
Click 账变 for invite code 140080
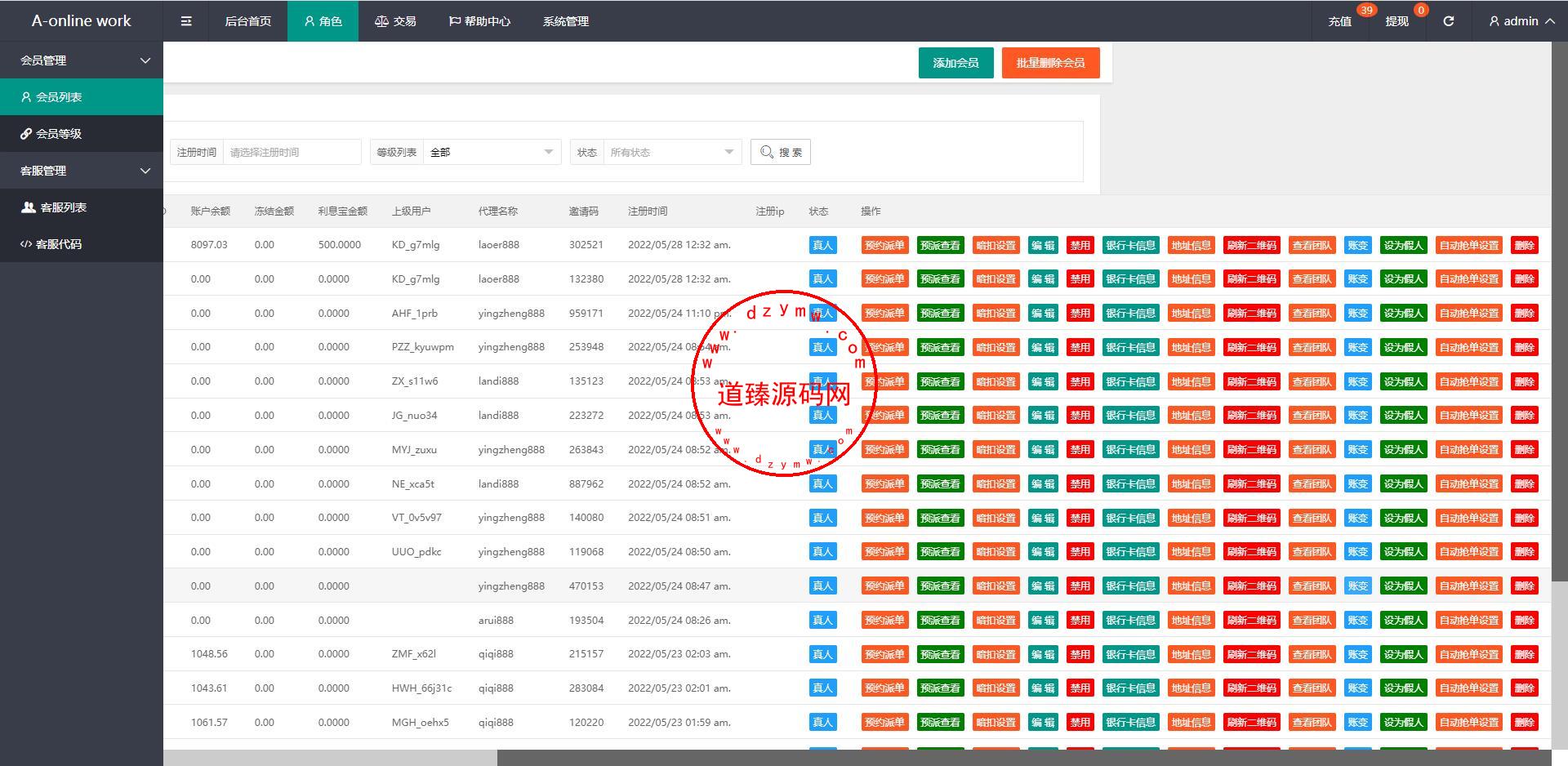coord(1357,518)
